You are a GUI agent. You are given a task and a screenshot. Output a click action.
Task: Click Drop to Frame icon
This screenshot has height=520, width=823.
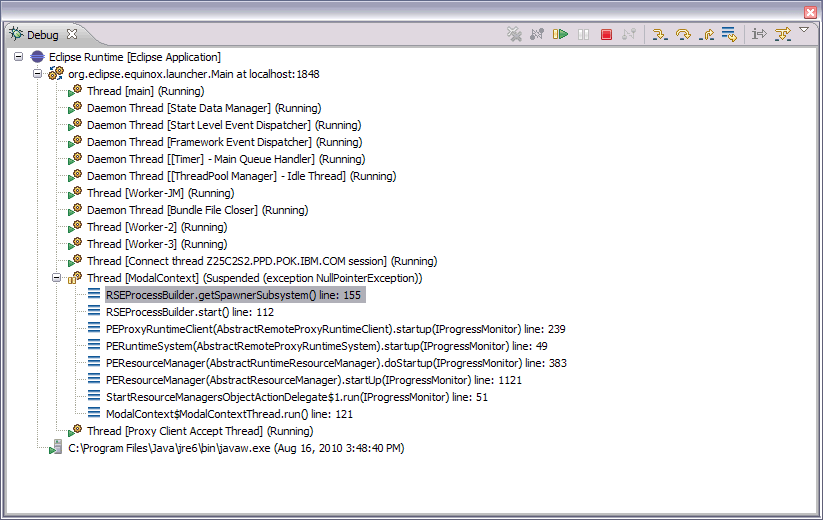pos(729,35)
